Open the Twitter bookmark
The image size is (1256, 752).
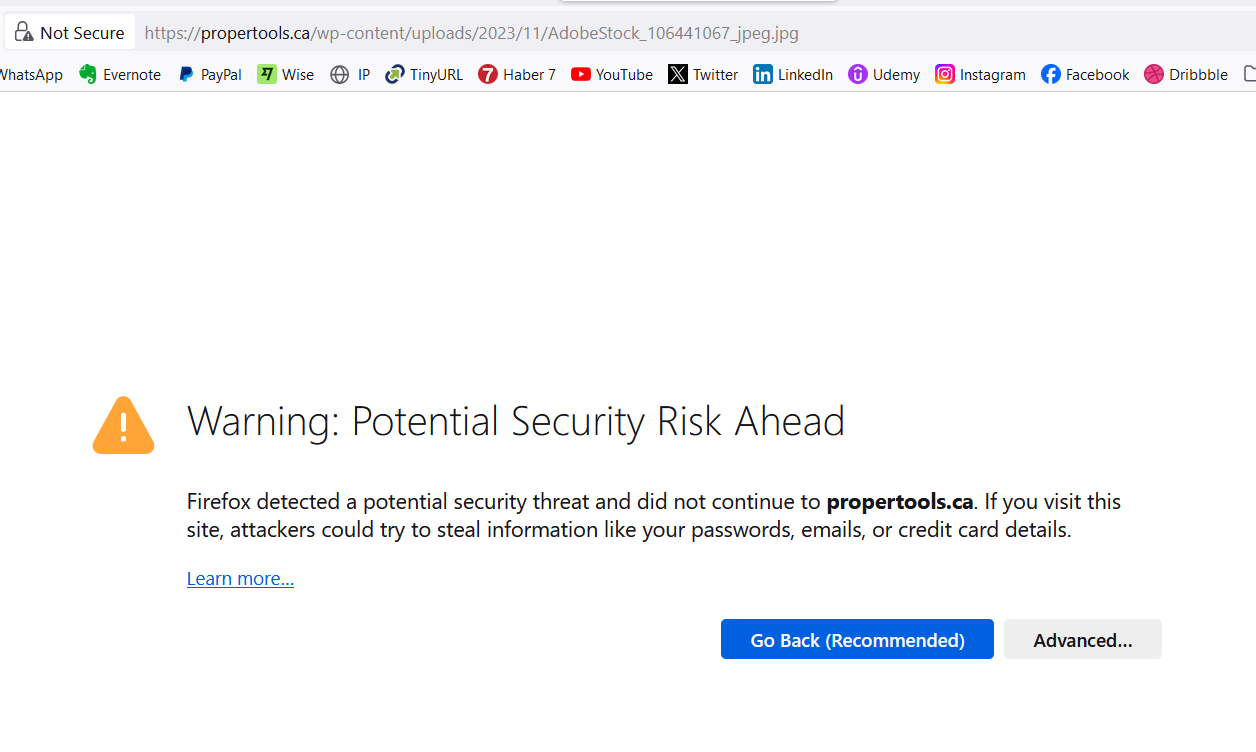(703, 74)
